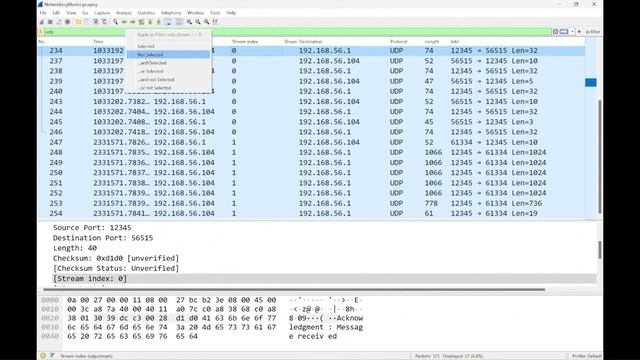Screen dimensions: 640x360
Task: Open the Tools menu
Action: [215, 13]
